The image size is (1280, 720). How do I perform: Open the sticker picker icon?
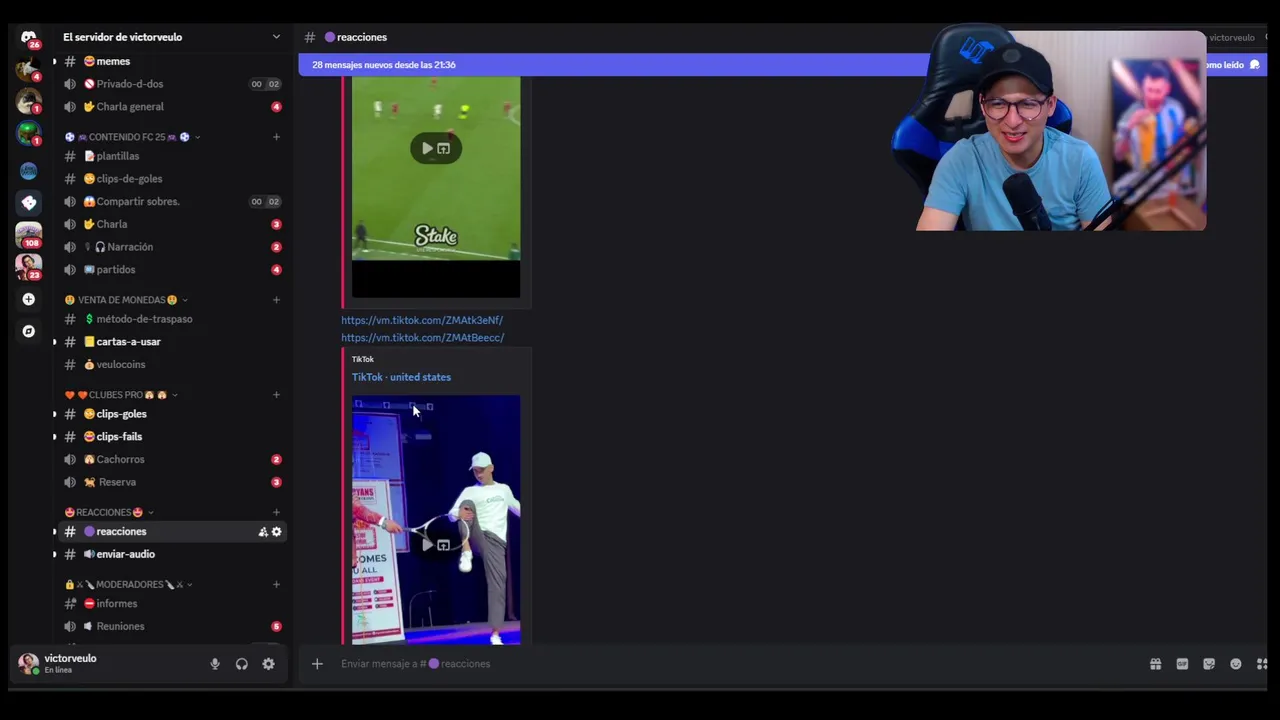click(1209, 664)
